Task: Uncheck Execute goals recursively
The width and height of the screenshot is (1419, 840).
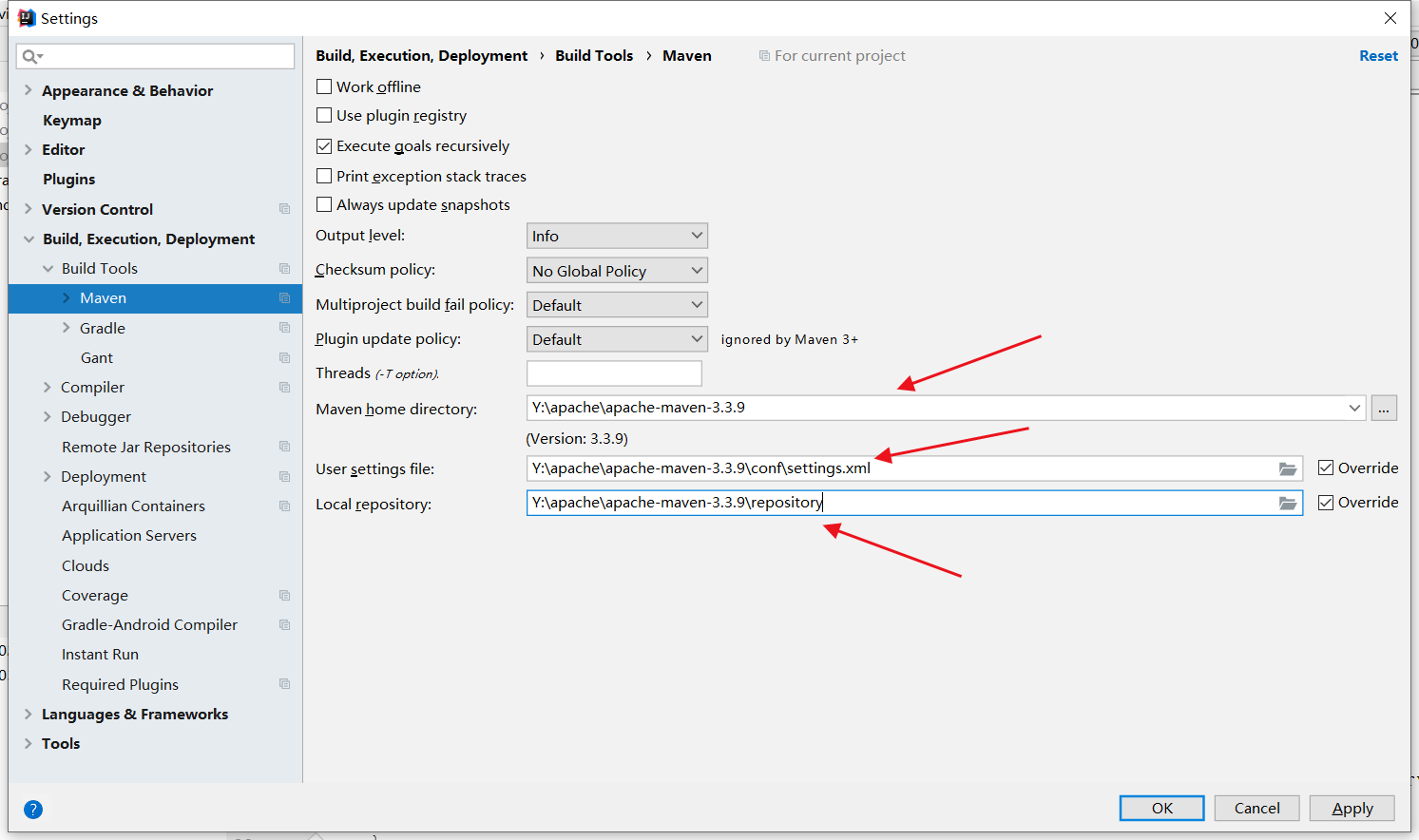Action: (324, 146)
